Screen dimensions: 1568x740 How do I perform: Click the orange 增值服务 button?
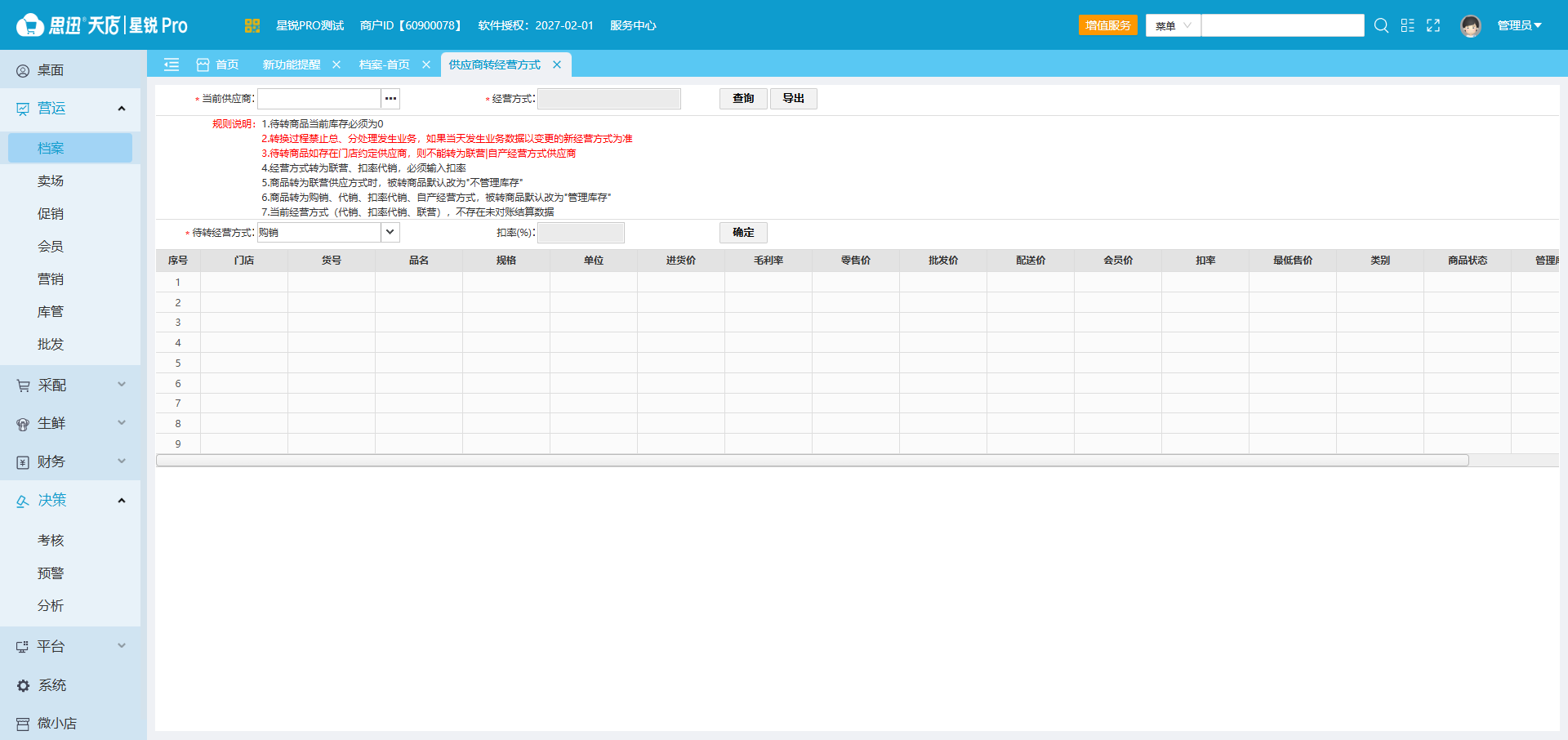tap(1108, 25)
